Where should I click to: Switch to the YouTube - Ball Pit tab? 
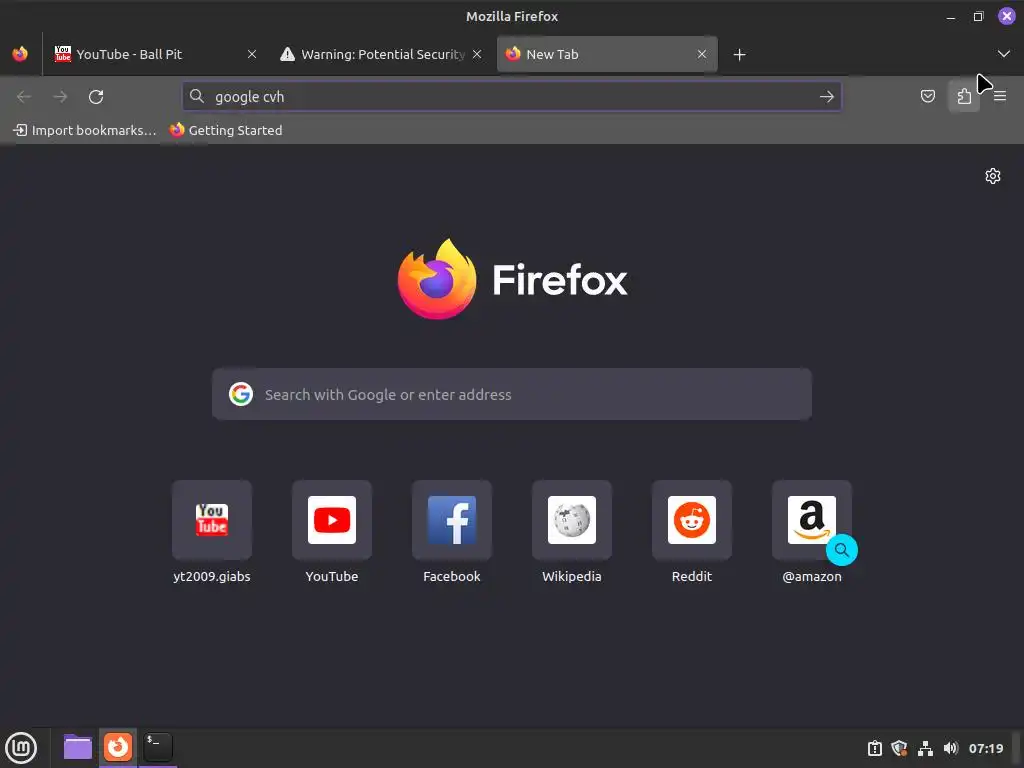pos(154,54)
